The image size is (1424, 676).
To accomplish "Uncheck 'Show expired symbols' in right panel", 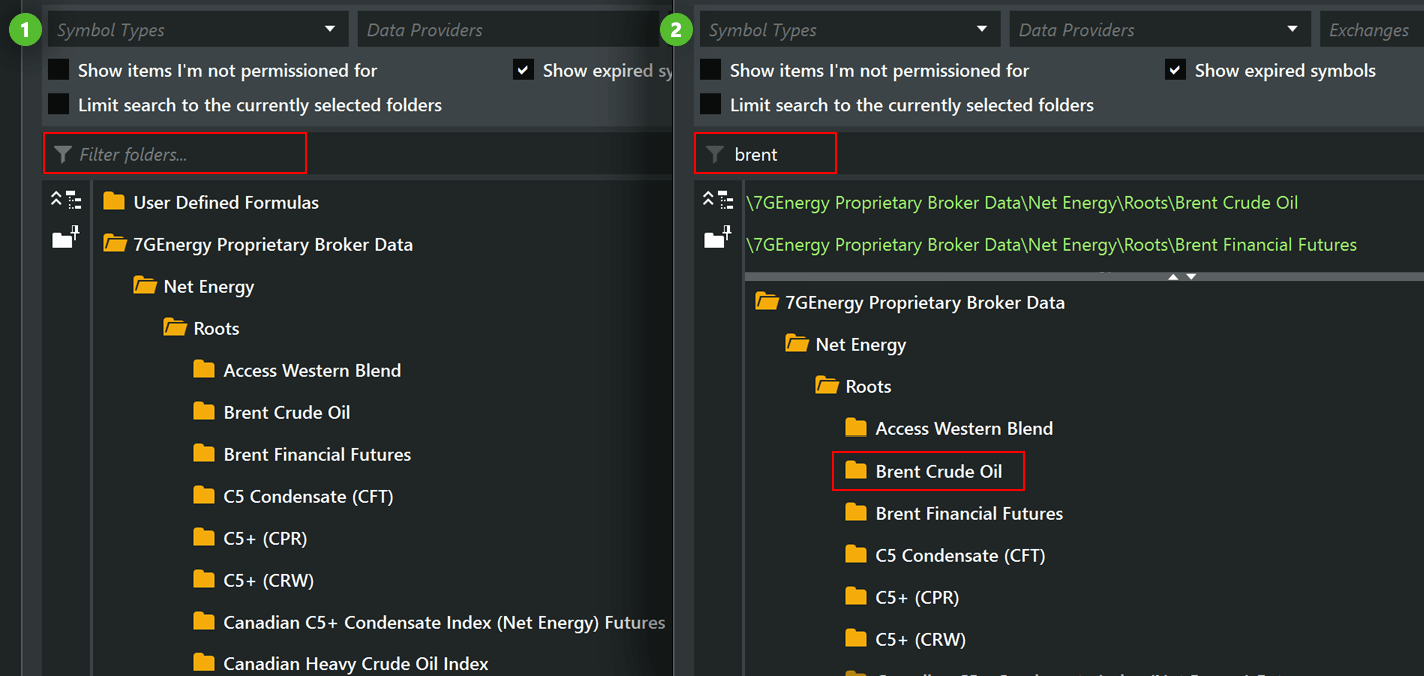I will [x=1175, y=70].
